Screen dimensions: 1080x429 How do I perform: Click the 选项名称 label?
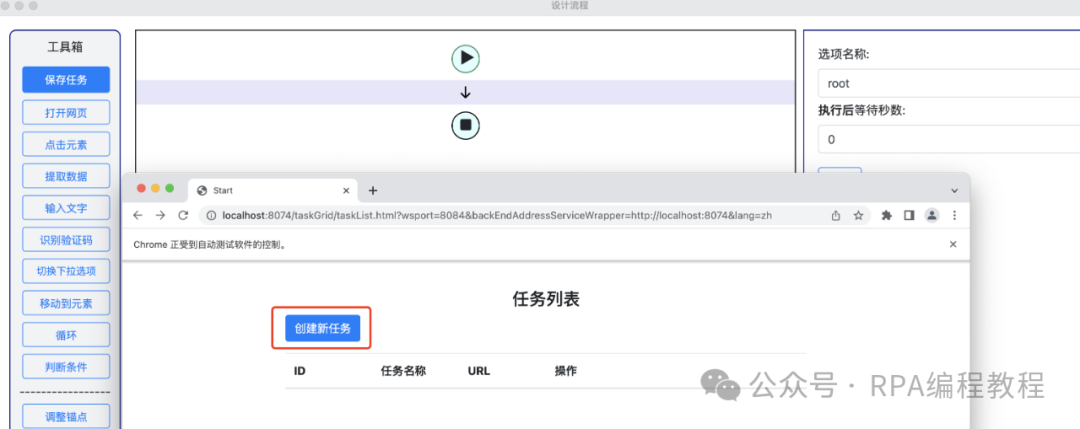click(x=844, y=54)
